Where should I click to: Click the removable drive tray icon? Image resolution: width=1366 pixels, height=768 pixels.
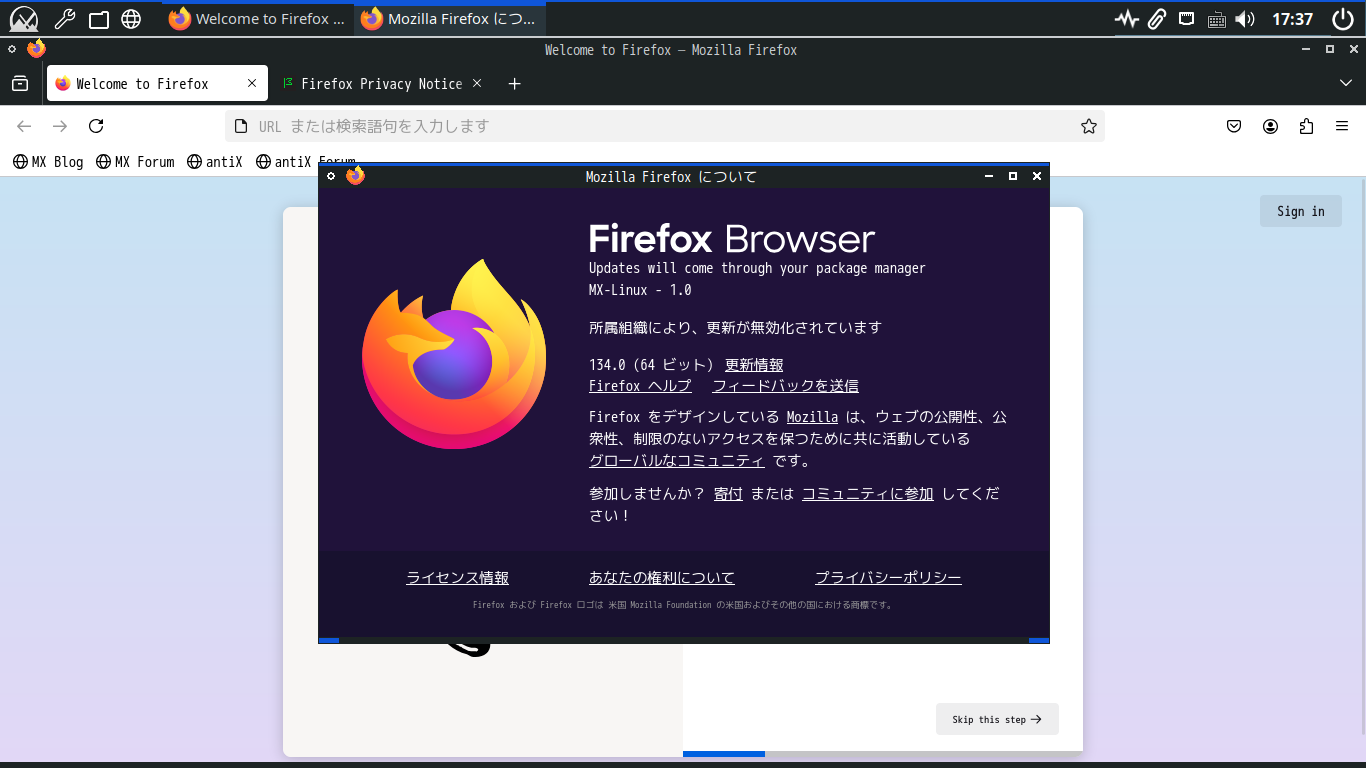[1187, 18]
